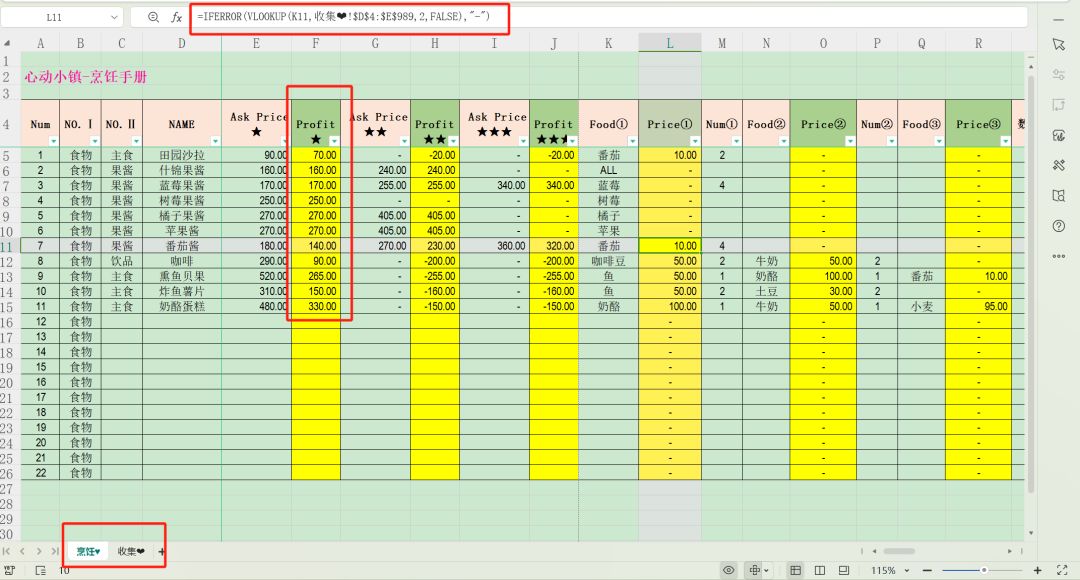Image resolution: width=1080 pixels, height=580 pixels.
Task: Click column L header
Action: tap(669, 42)
